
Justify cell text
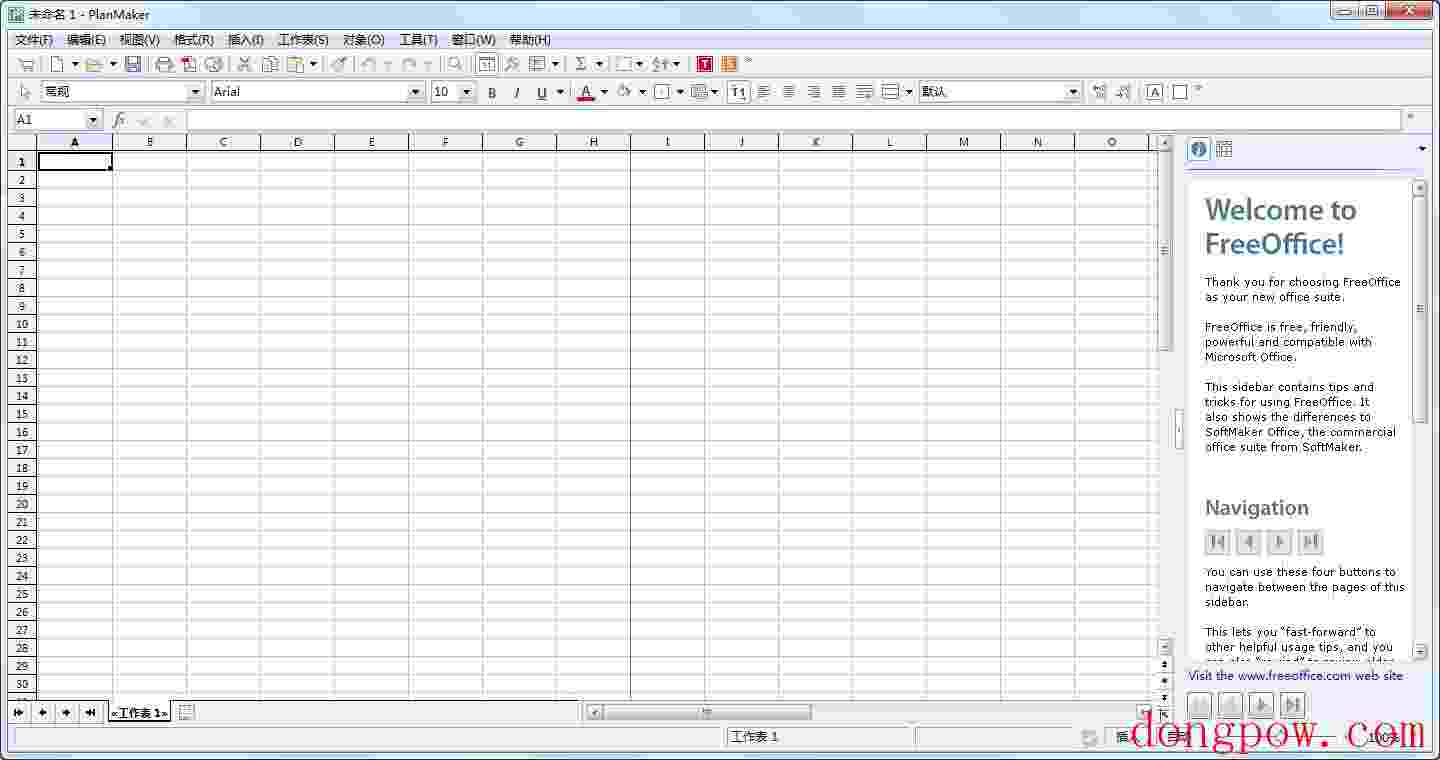tap(839, 92)
